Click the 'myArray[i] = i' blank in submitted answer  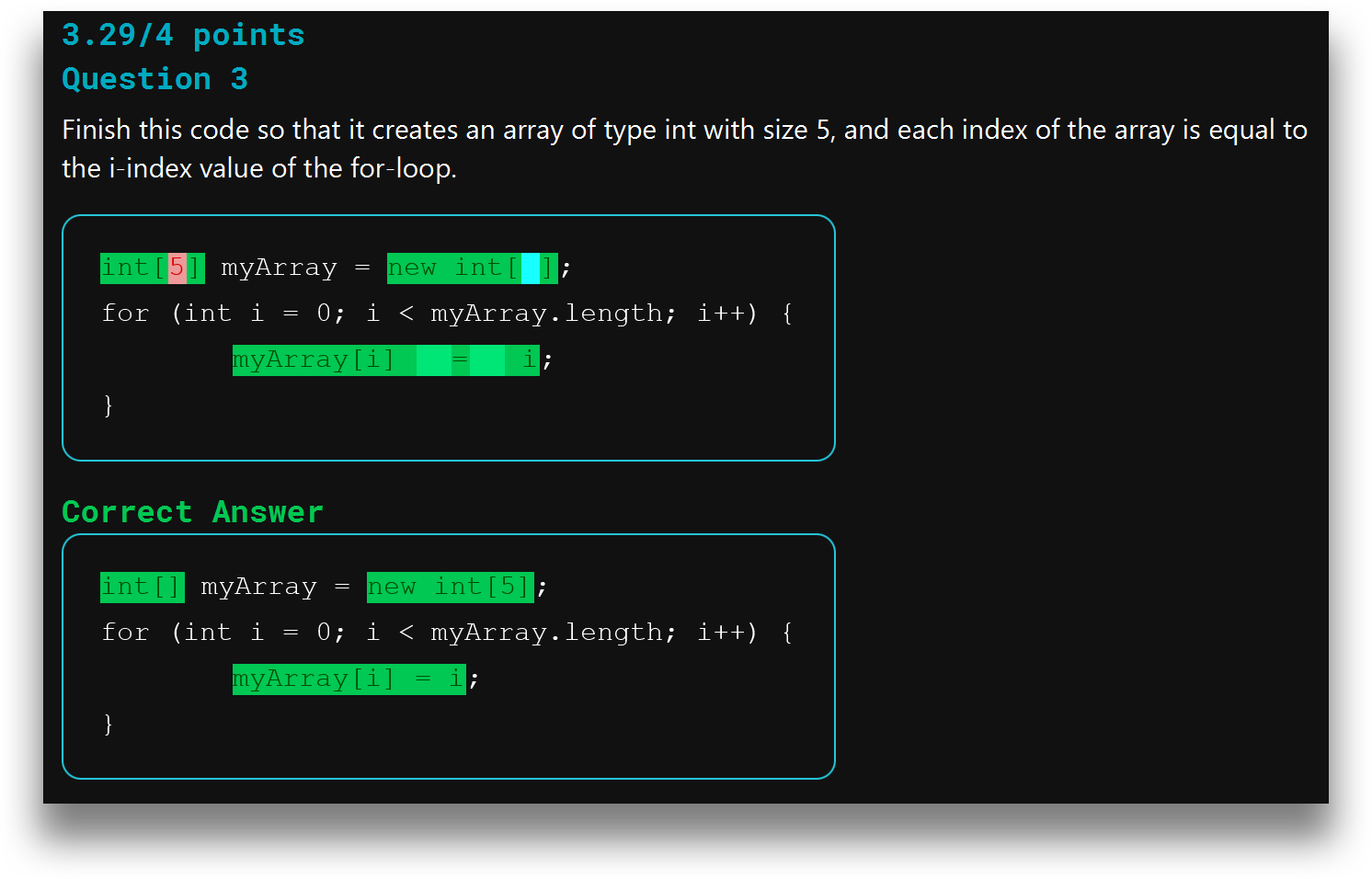pos(385,360)
